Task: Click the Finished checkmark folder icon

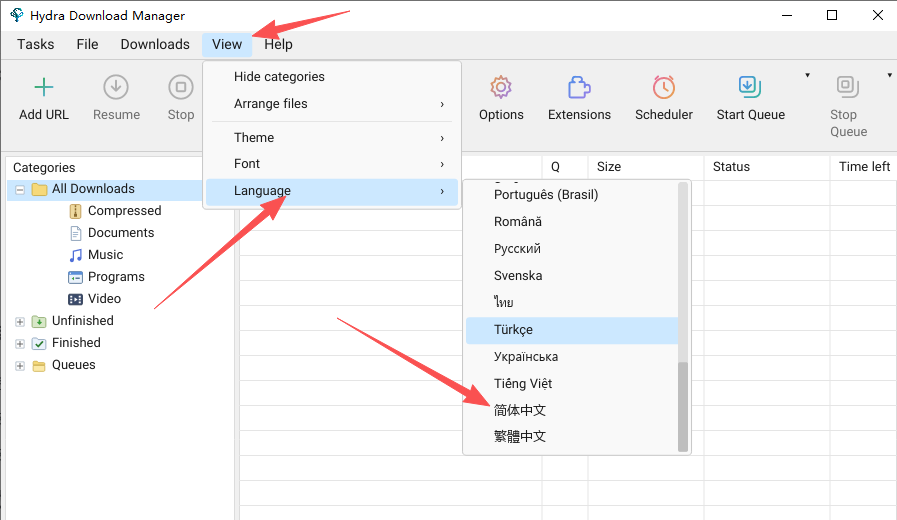Action: coord(39,343)
